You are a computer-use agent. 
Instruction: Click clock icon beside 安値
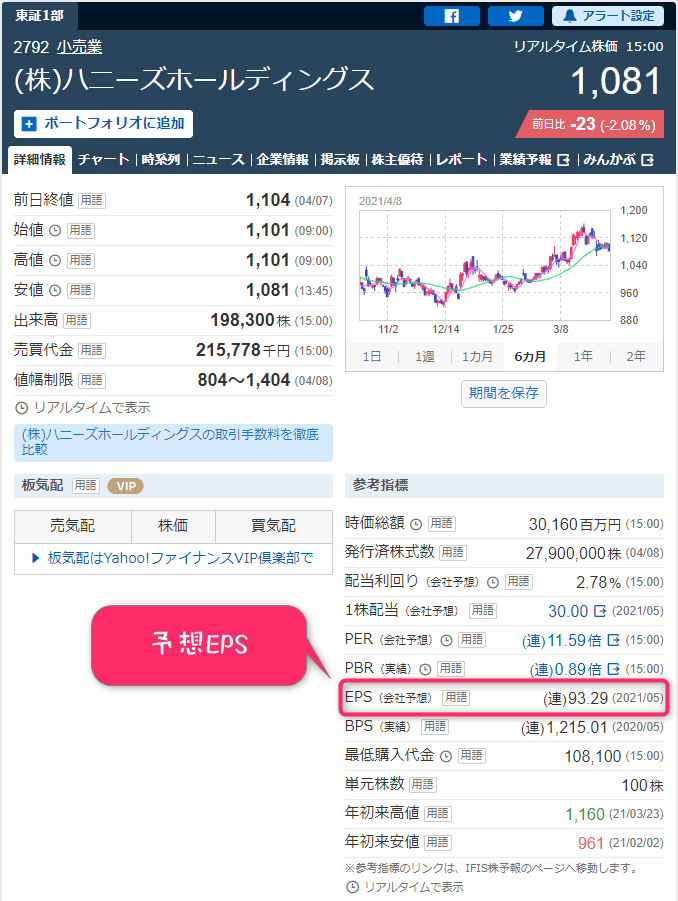click(x=55, y=290)
